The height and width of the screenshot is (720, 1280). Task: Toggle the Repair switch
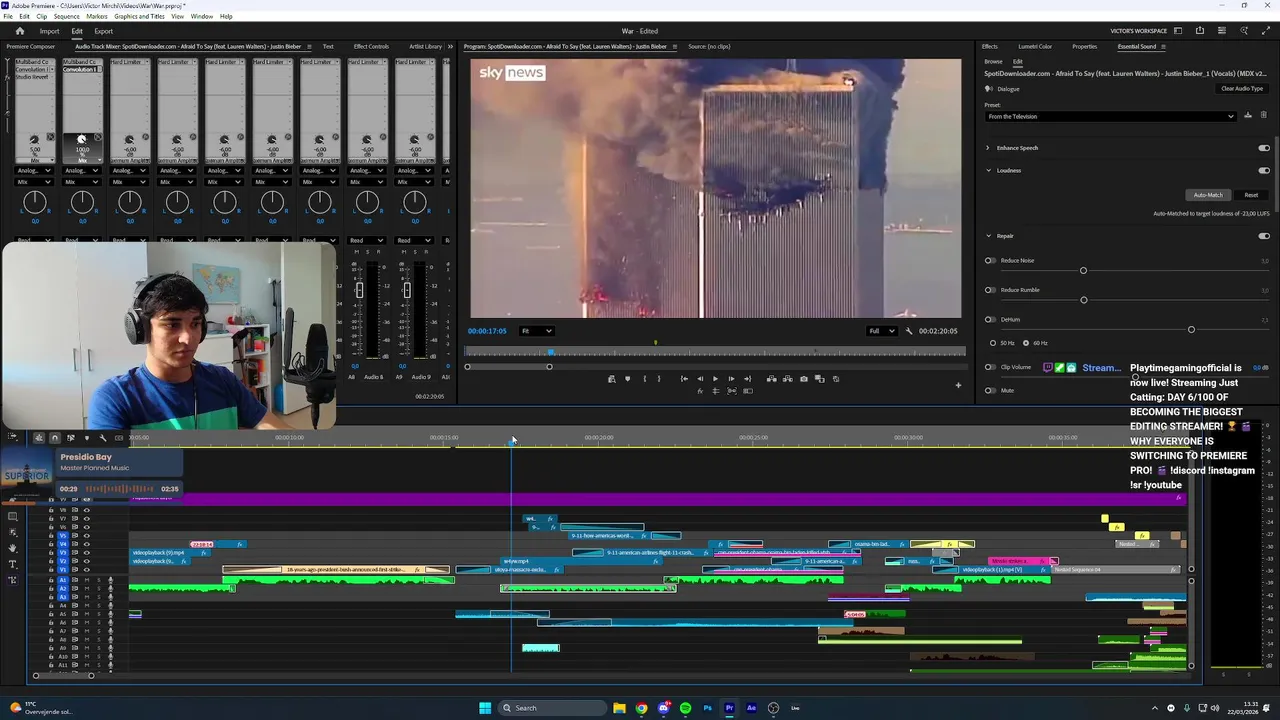coord(1264,236)
